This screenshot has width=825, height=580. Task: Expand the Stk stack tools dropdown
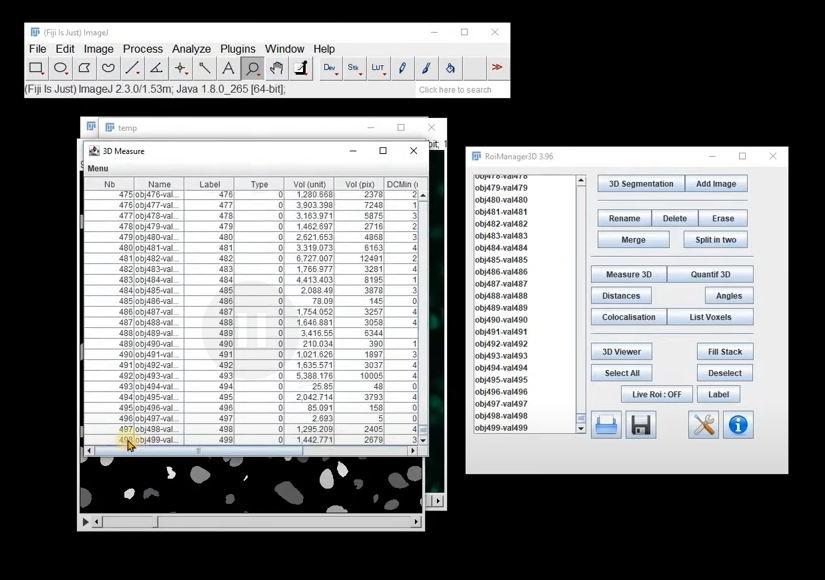(x=354, y=68)
